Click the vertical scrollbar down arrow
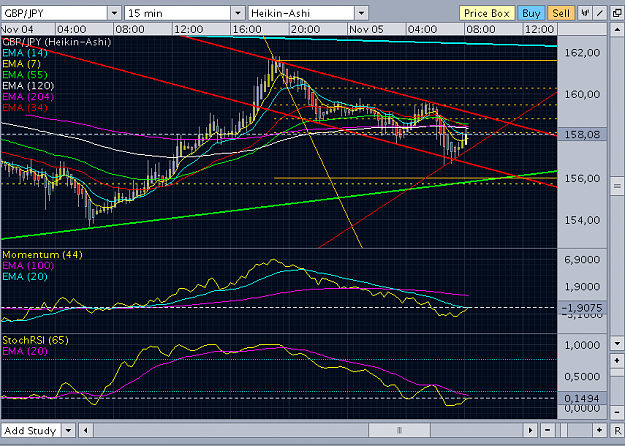 617,343
